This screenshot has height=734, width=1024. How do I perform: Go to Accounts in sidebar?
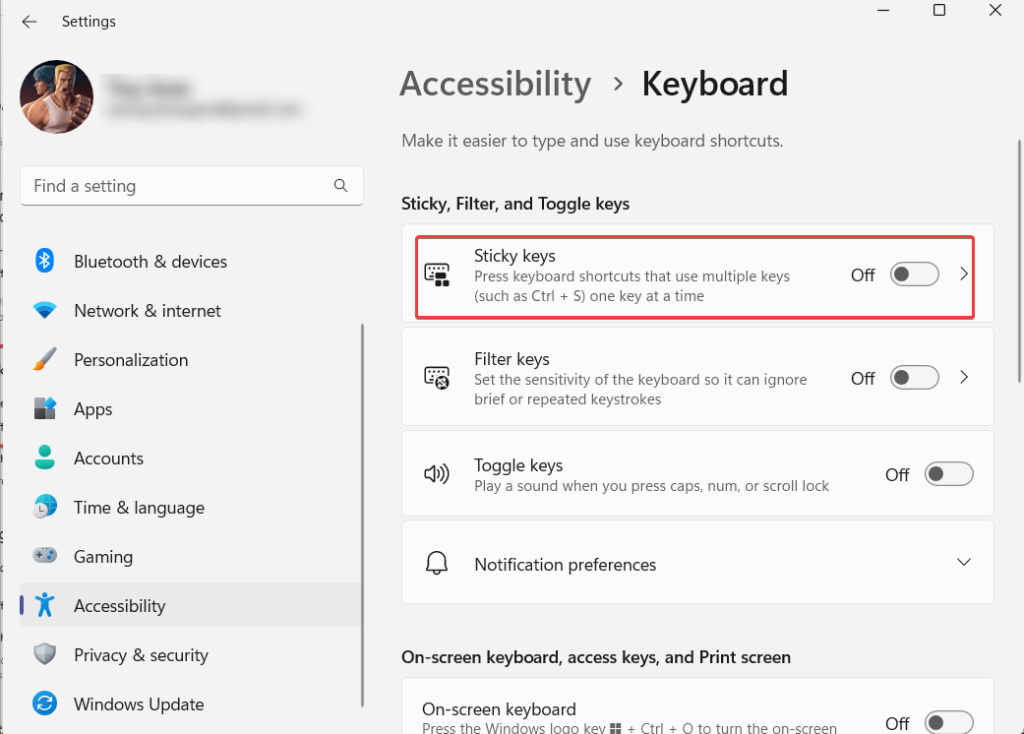tap(108, 458)
